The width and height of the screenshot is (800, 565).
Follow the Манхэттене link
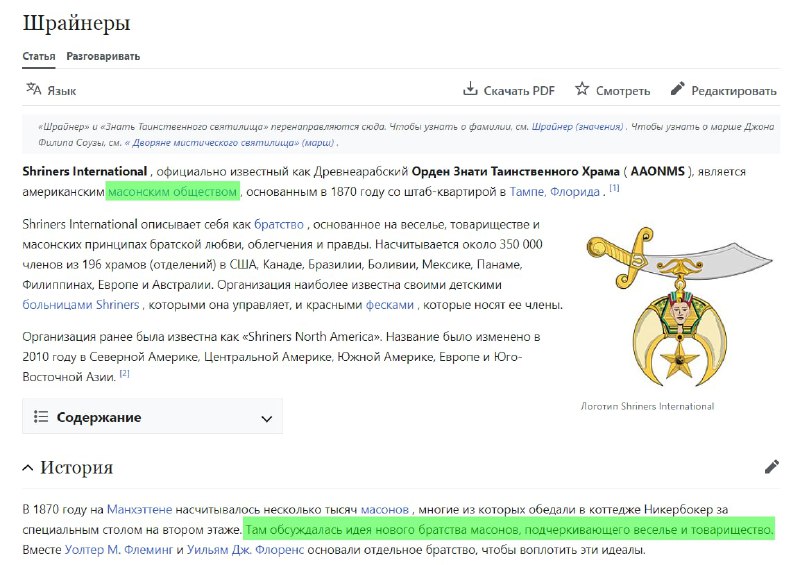139,509
